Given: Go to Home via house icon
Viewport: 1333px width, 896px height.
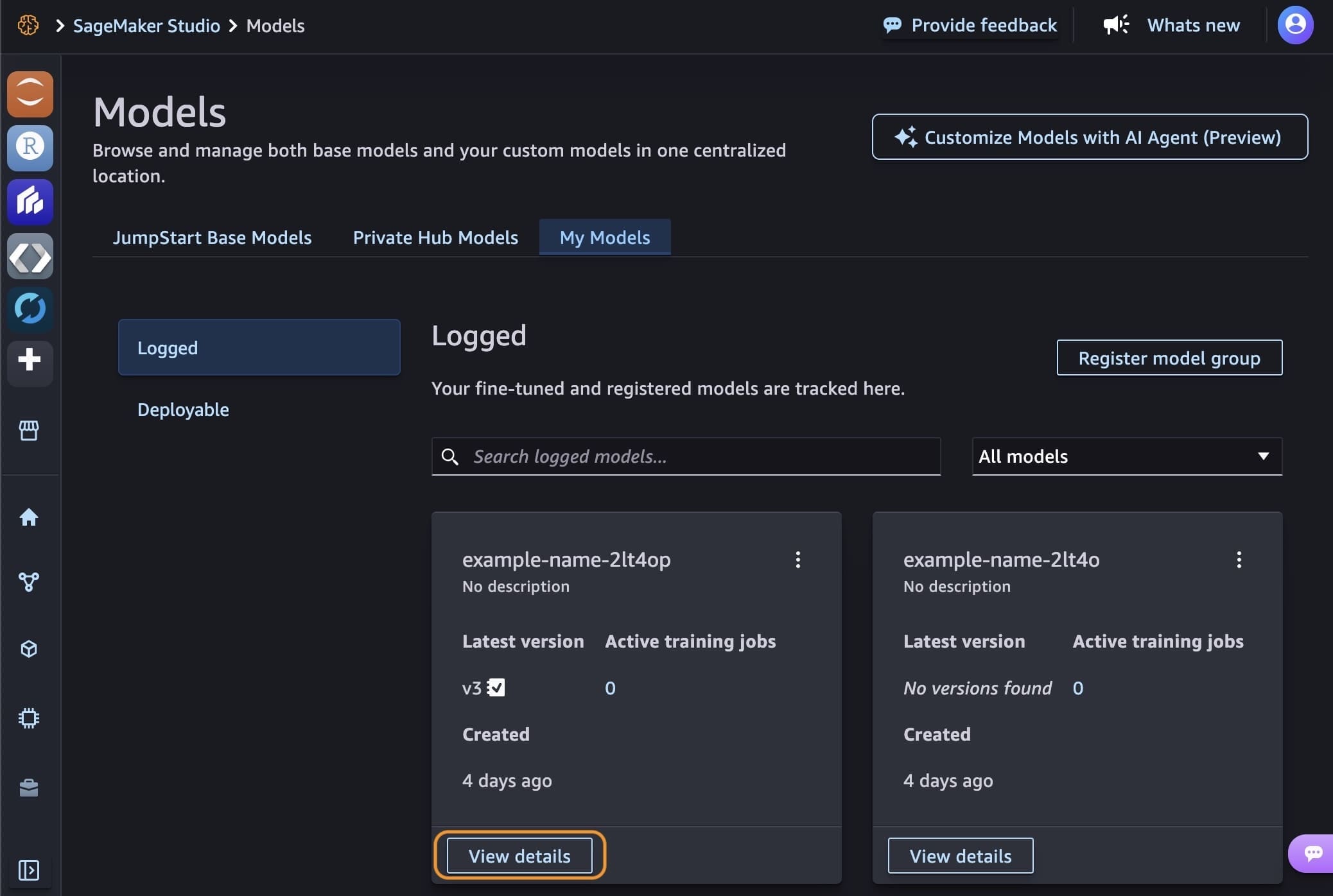Looking at the screenshot, I should pos(29,517).
